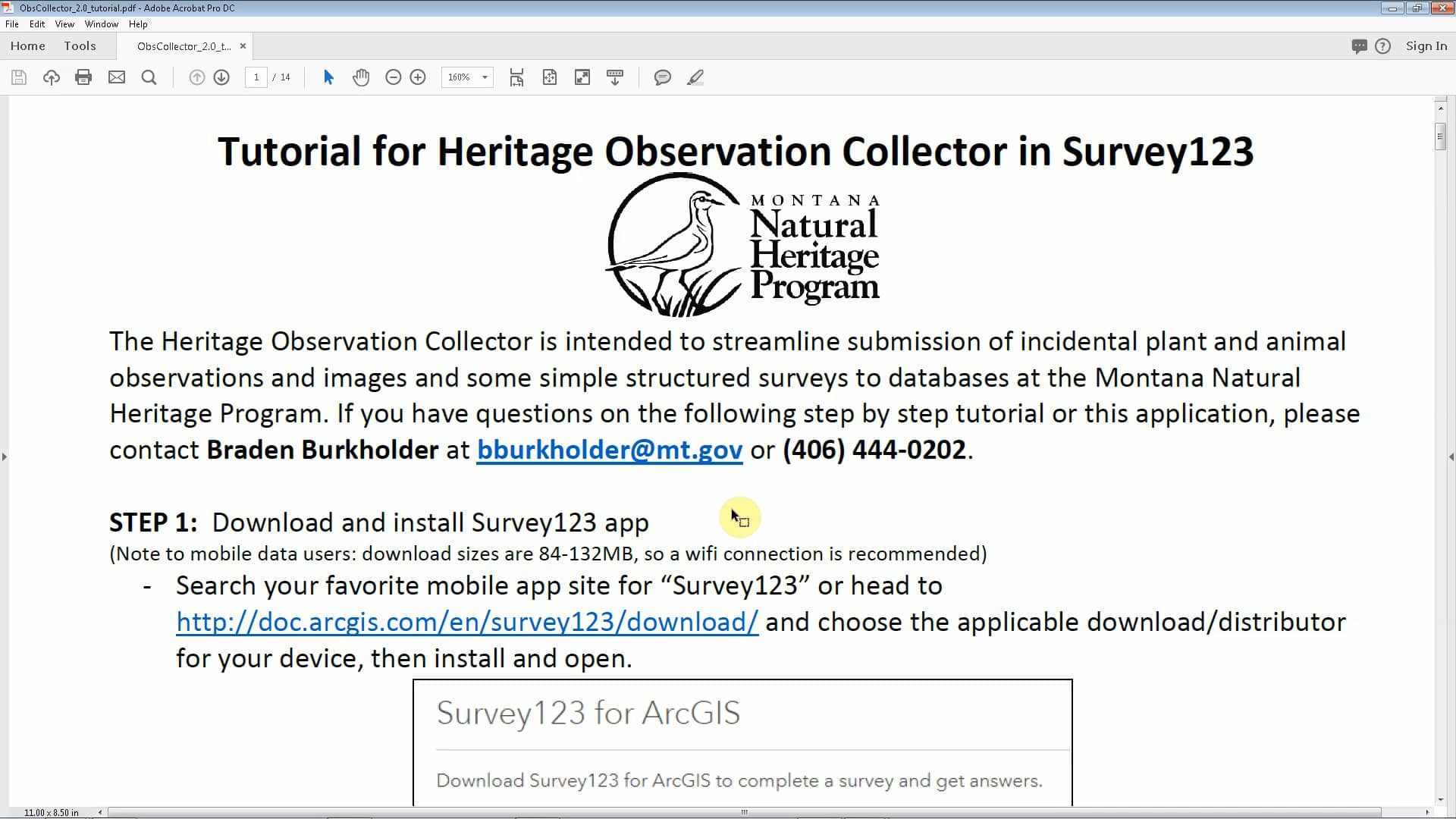Click the 11.00 x 8.50 in page size label
1456x819 pixels.
coord(52,813)
